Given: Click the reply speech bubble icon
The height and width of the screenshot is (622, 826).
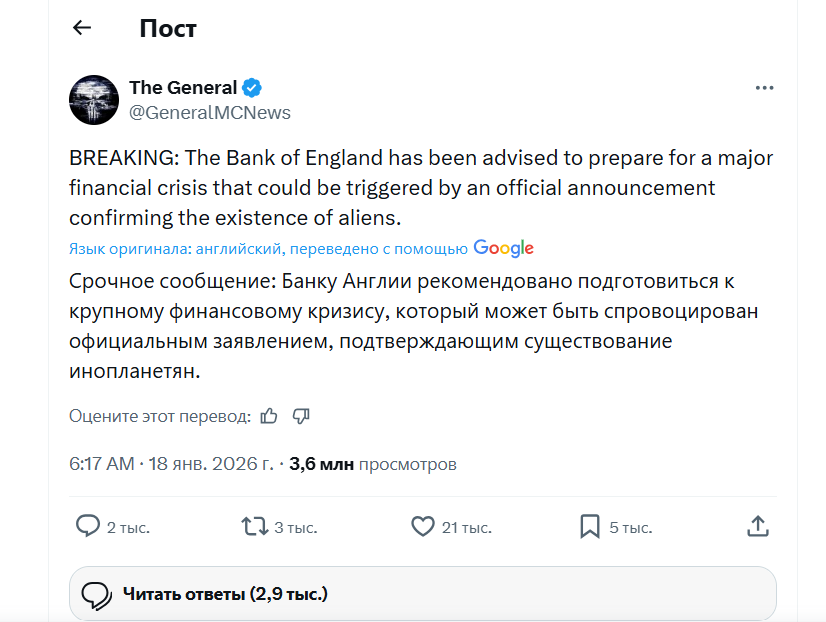Looking at the screenshot, I should (88, 526).
